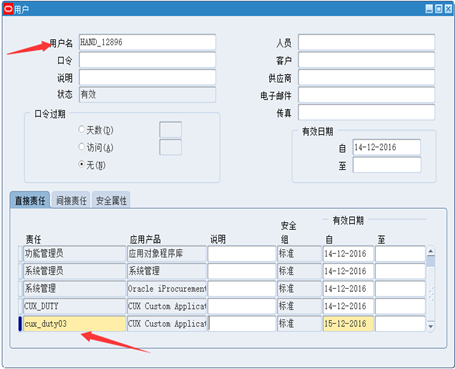Viewport: 455px width, 369px height.
Task: Click the 天数 value box
Action: pyautogui.click(x=170, y=130)
